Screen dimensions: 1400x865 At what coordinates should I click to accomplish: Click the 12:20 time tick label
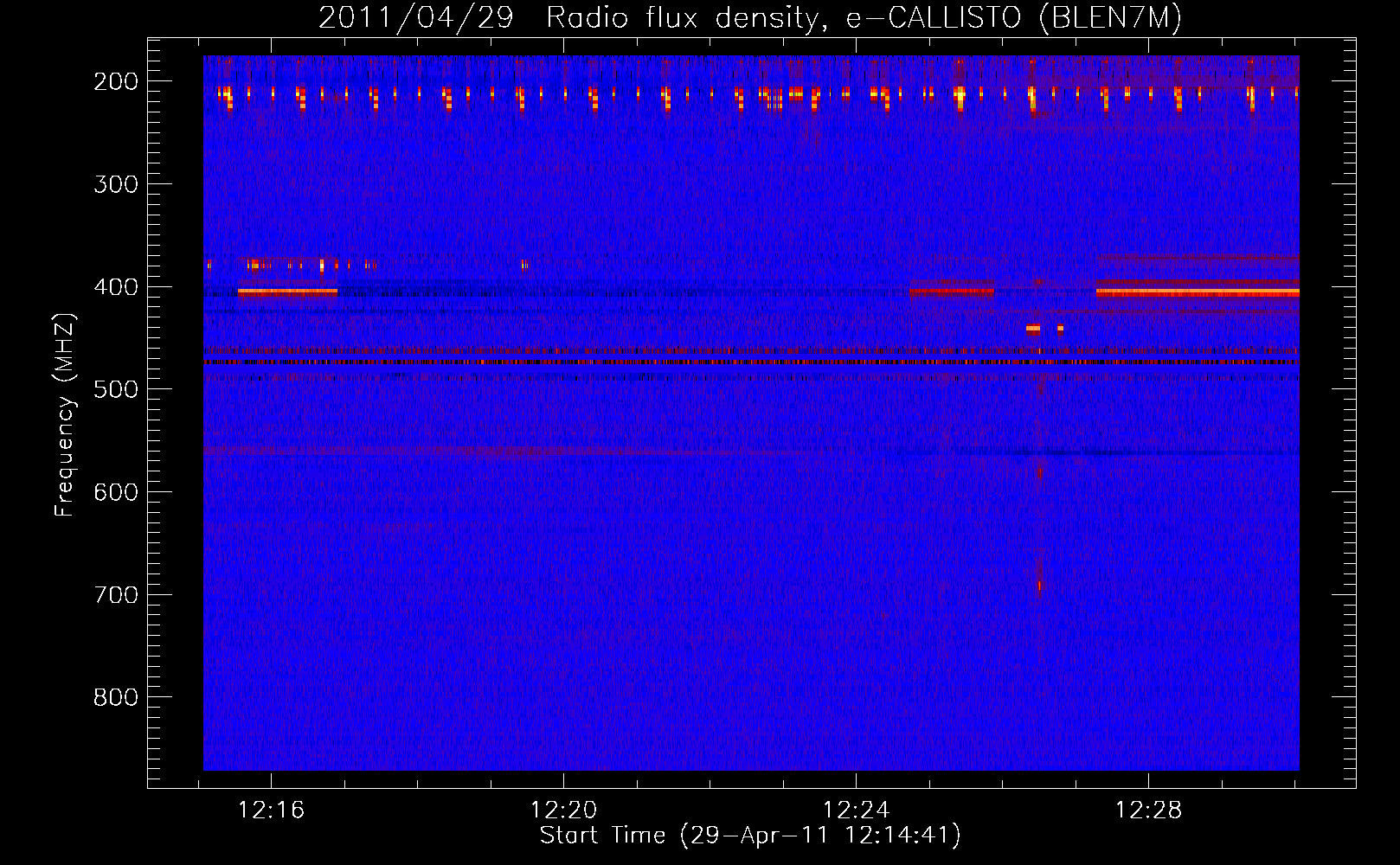564,811
